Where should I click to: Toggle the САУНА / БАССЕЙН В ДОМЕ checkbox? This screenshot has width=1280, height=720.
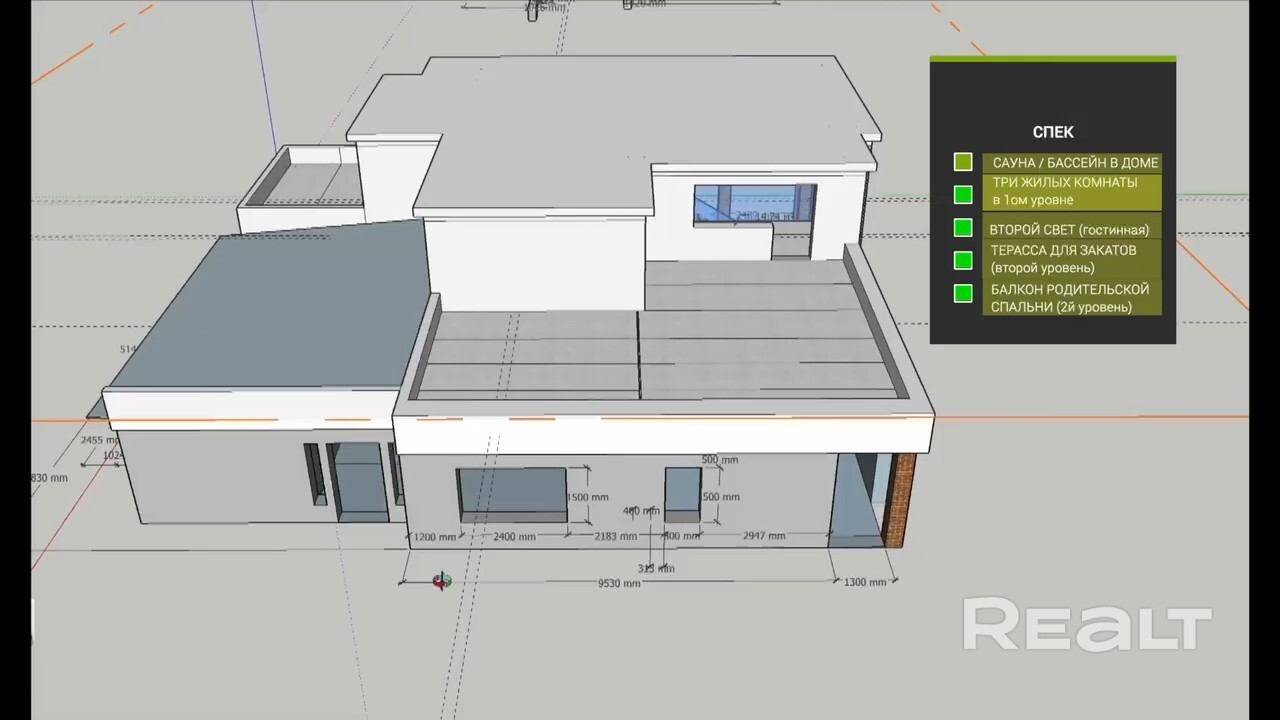pos(963,162)
